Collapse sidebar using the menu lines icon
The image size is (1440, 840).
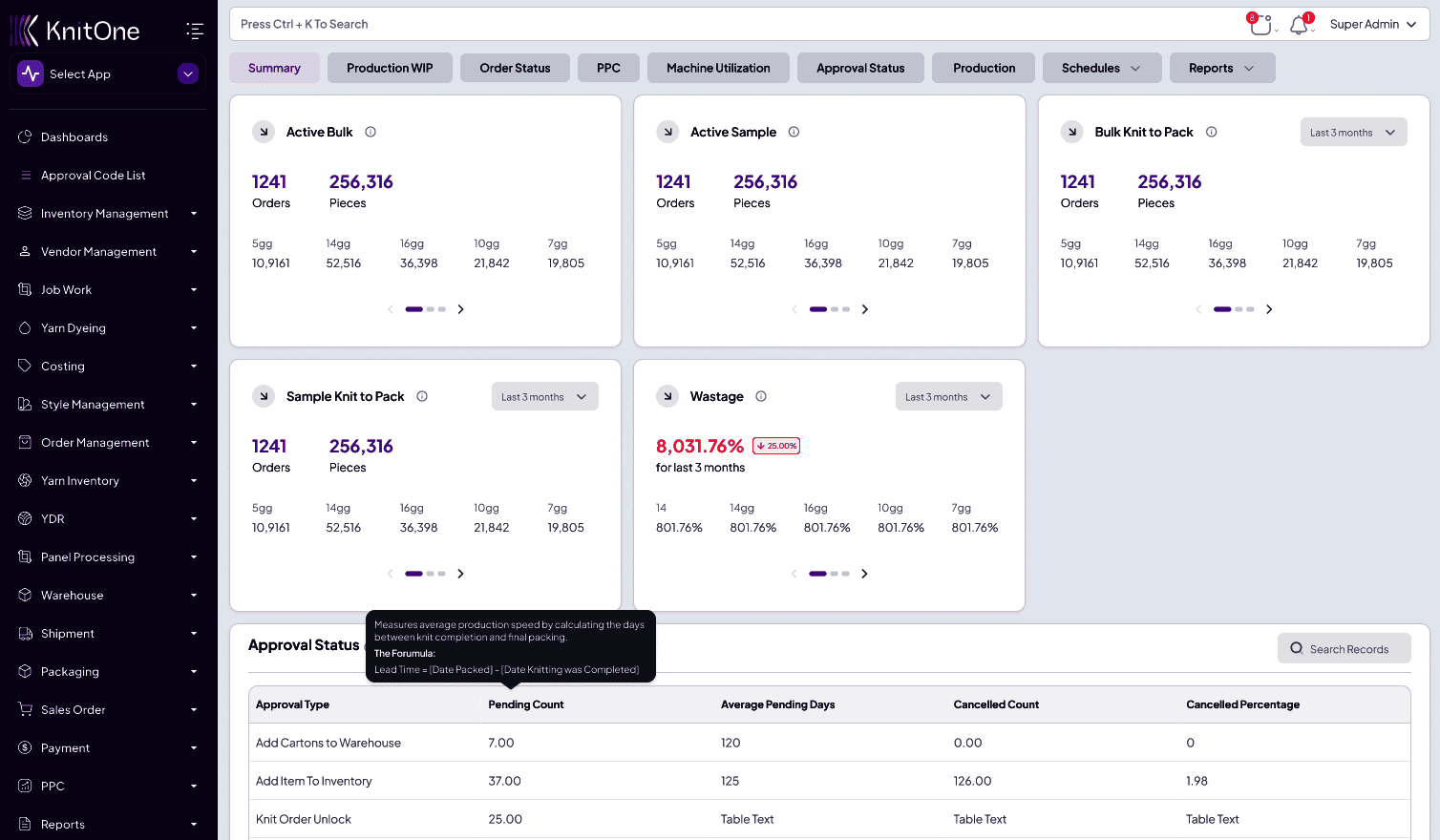(x=195, y=31)
